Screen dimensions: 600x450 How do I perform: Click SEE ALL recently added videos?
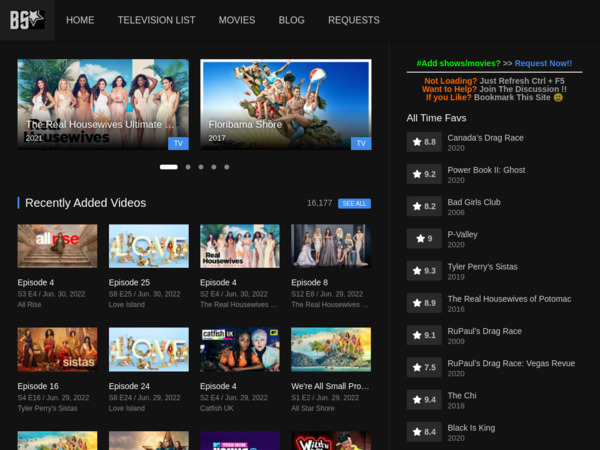(354, 204)
